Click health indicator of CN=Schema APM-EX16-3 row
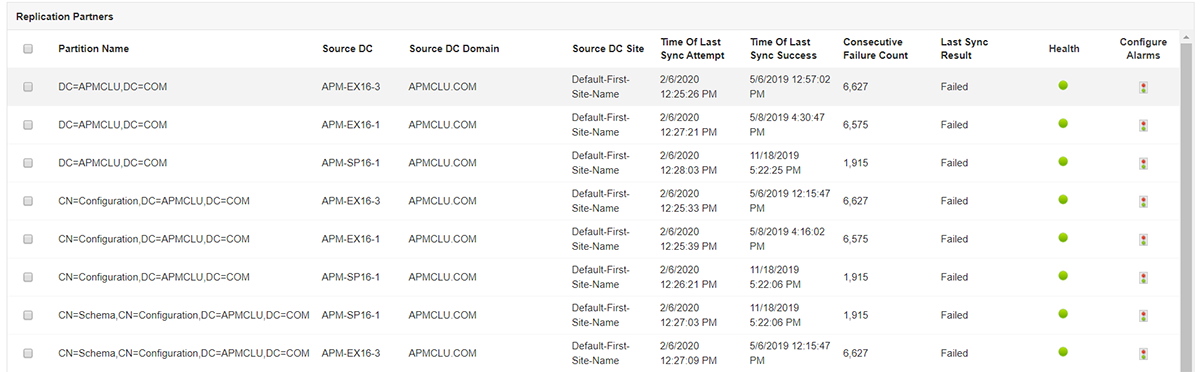Image resolution: width=1200 pixels, height=372 pixels. 1063,351
